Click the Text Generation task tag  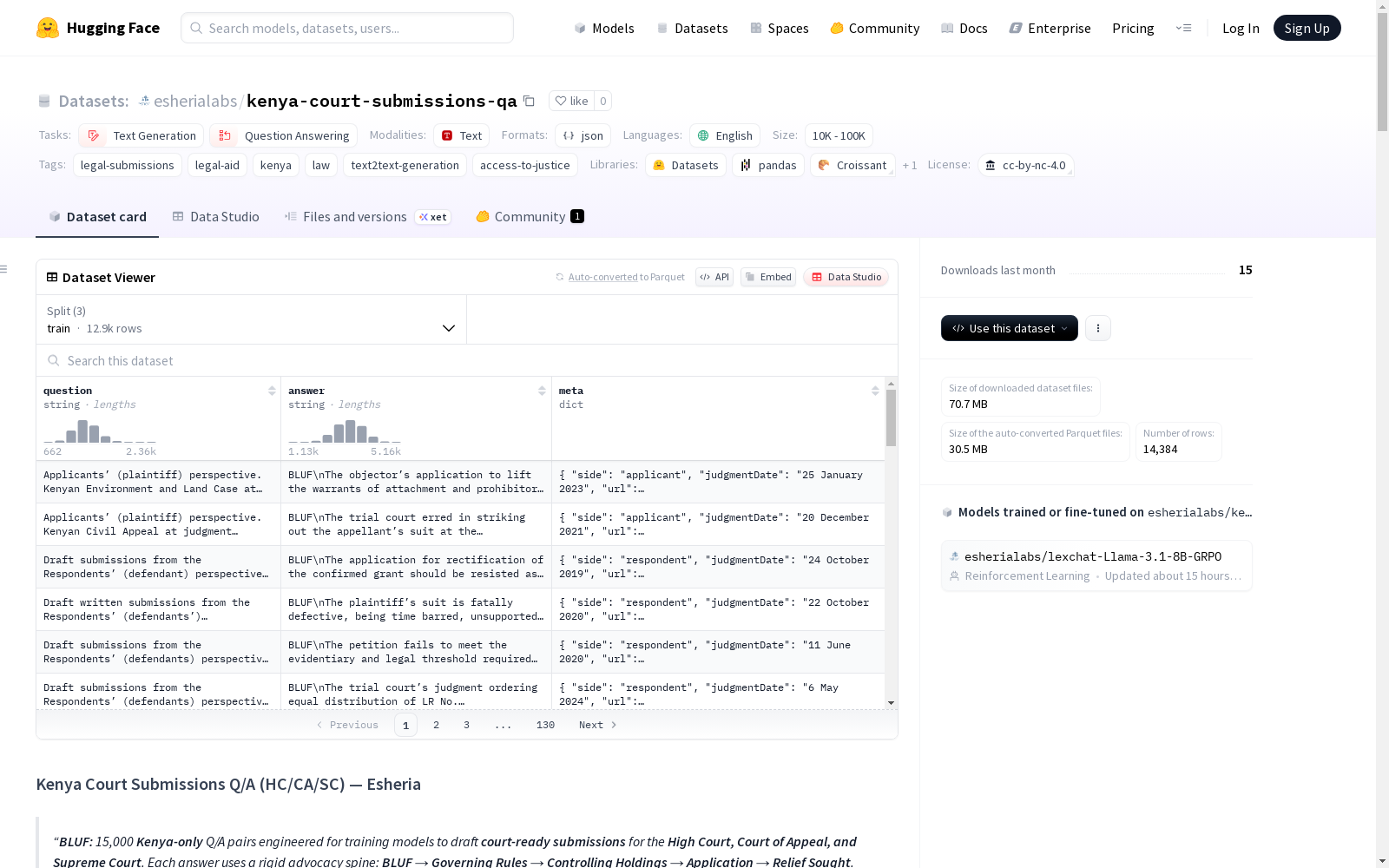(142, 135)
